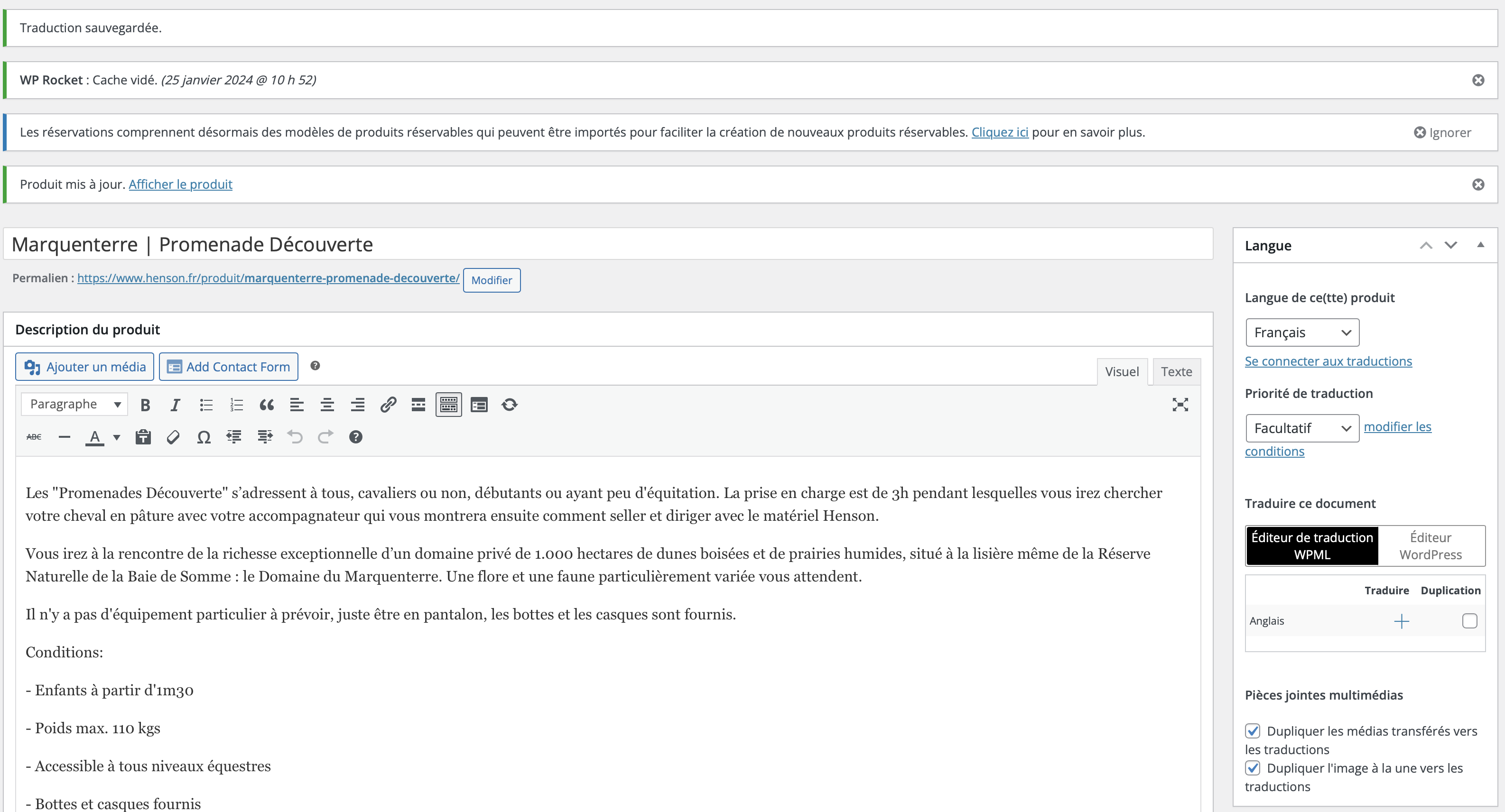Move Langue panel down
Image resolution: width=1505 pixels, height=812 pixels.
1450,245
